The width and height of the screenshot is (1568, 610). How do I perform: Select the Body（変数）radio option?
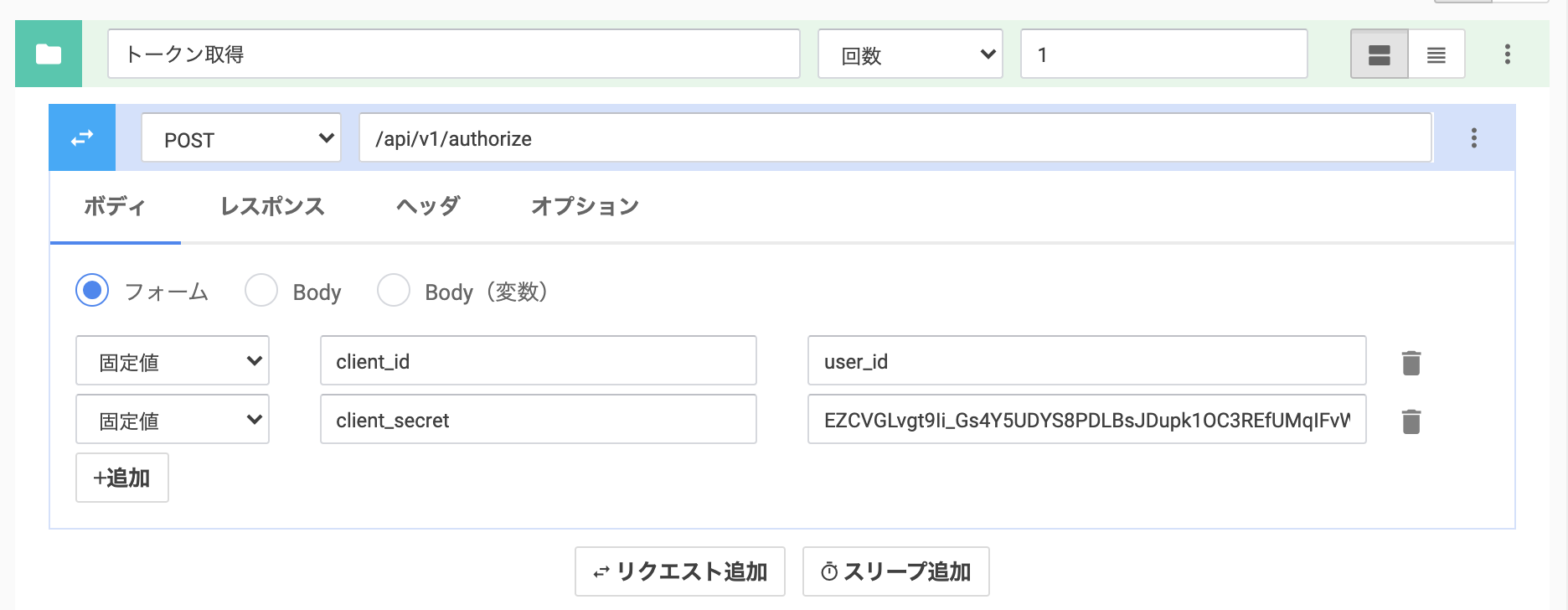click(394, 291)
